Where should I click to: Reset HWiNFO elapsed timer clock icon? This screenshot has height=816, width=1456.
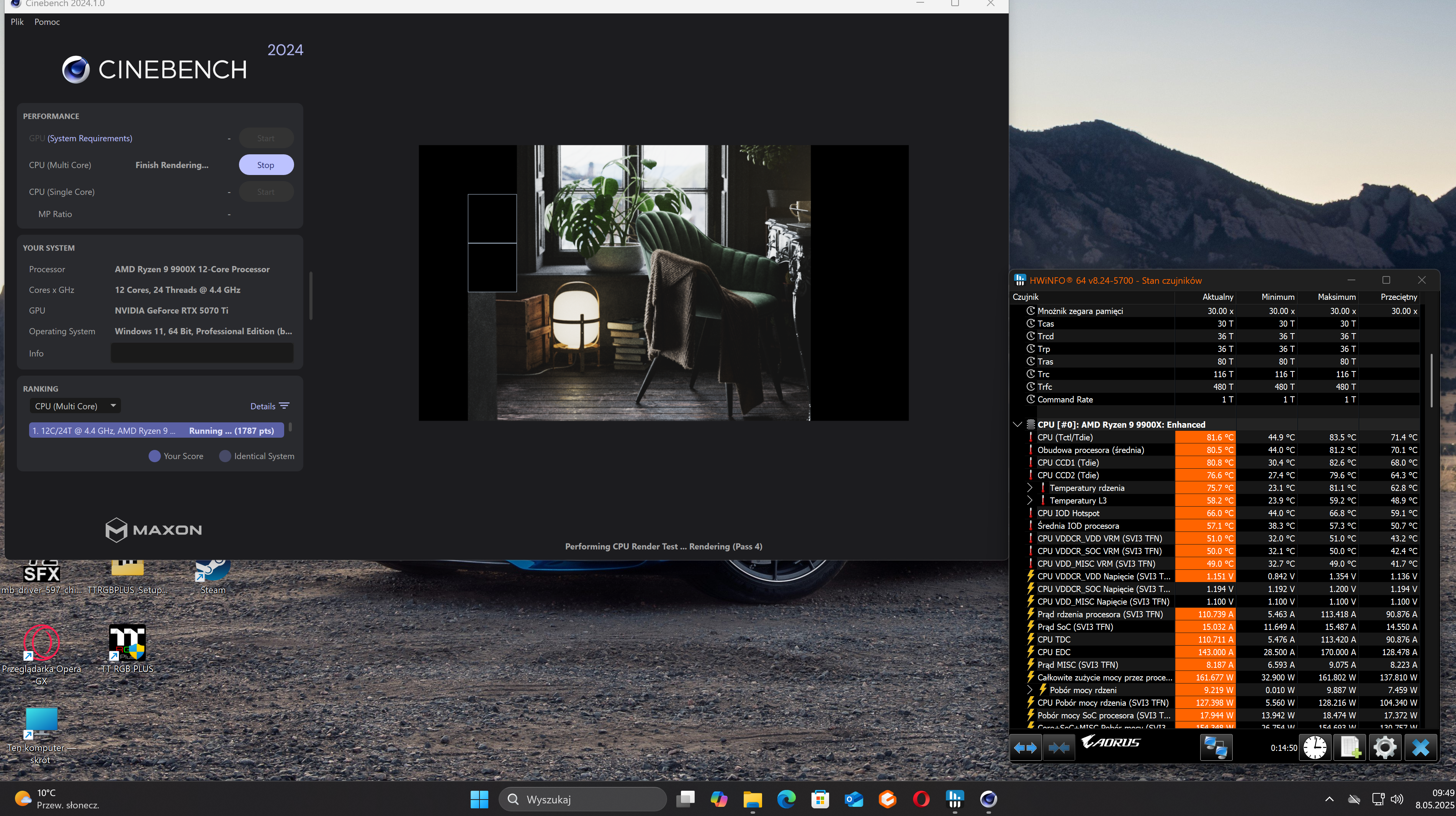click(1315, 747)
